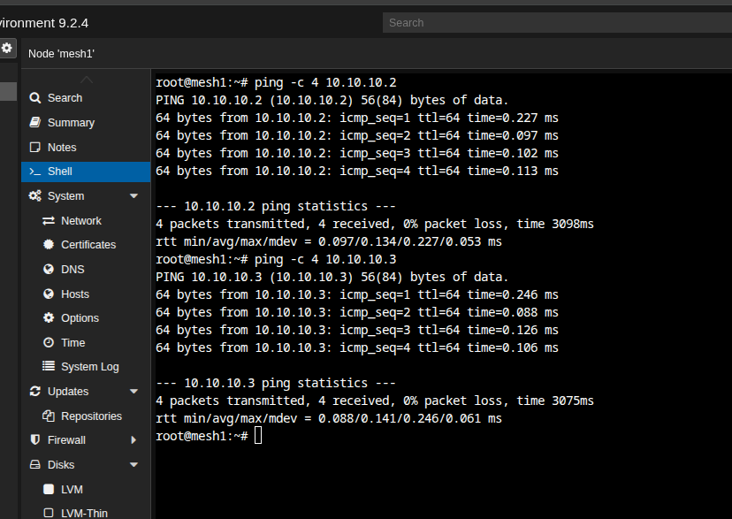Click the outlined square icon next to LVM-Thin
The width and height of the screenshot is (732, 519).
point(49,513)
